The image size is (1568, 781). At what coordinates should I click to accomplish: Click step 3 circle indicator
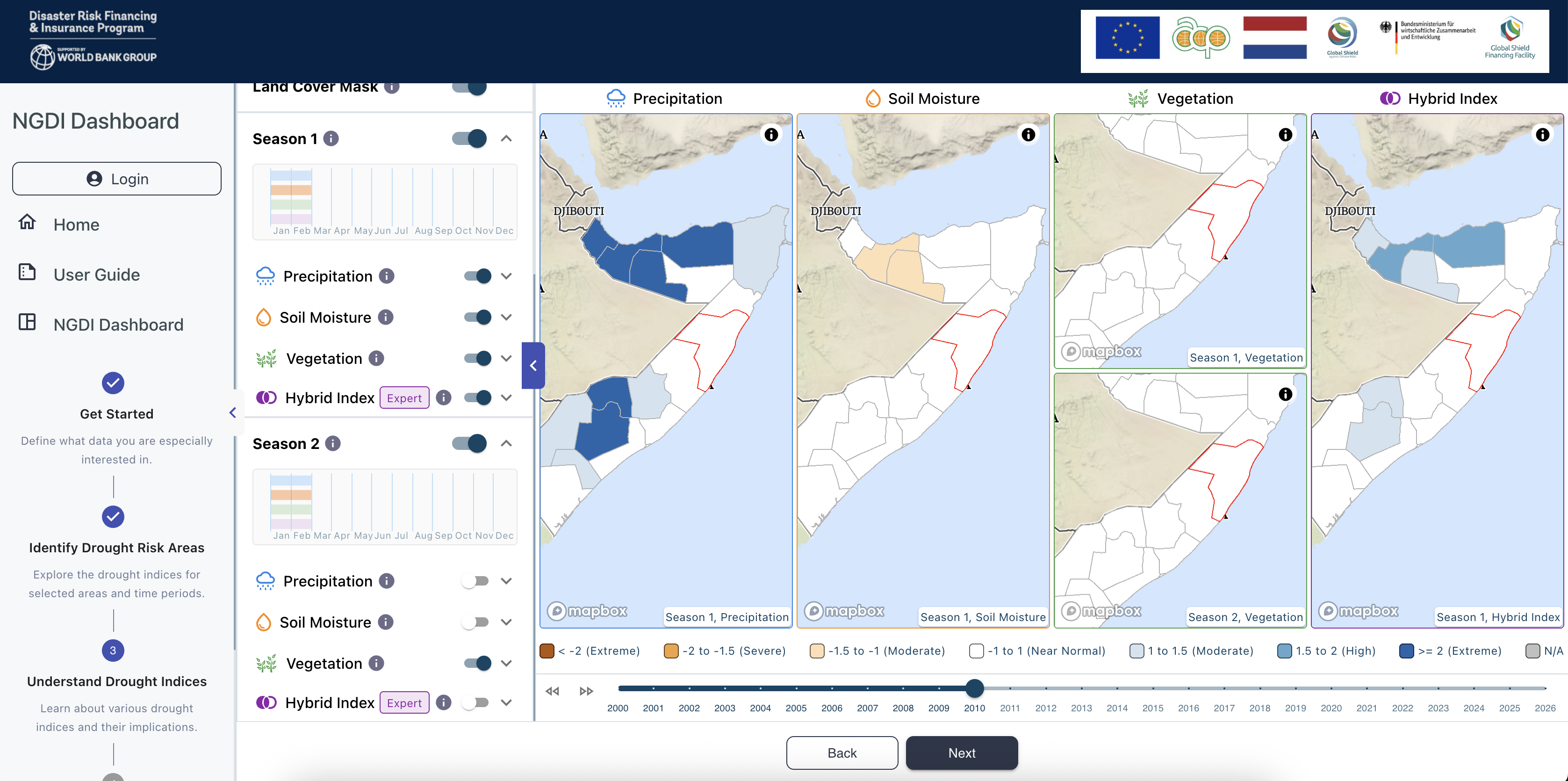click(x=113, y=650)
